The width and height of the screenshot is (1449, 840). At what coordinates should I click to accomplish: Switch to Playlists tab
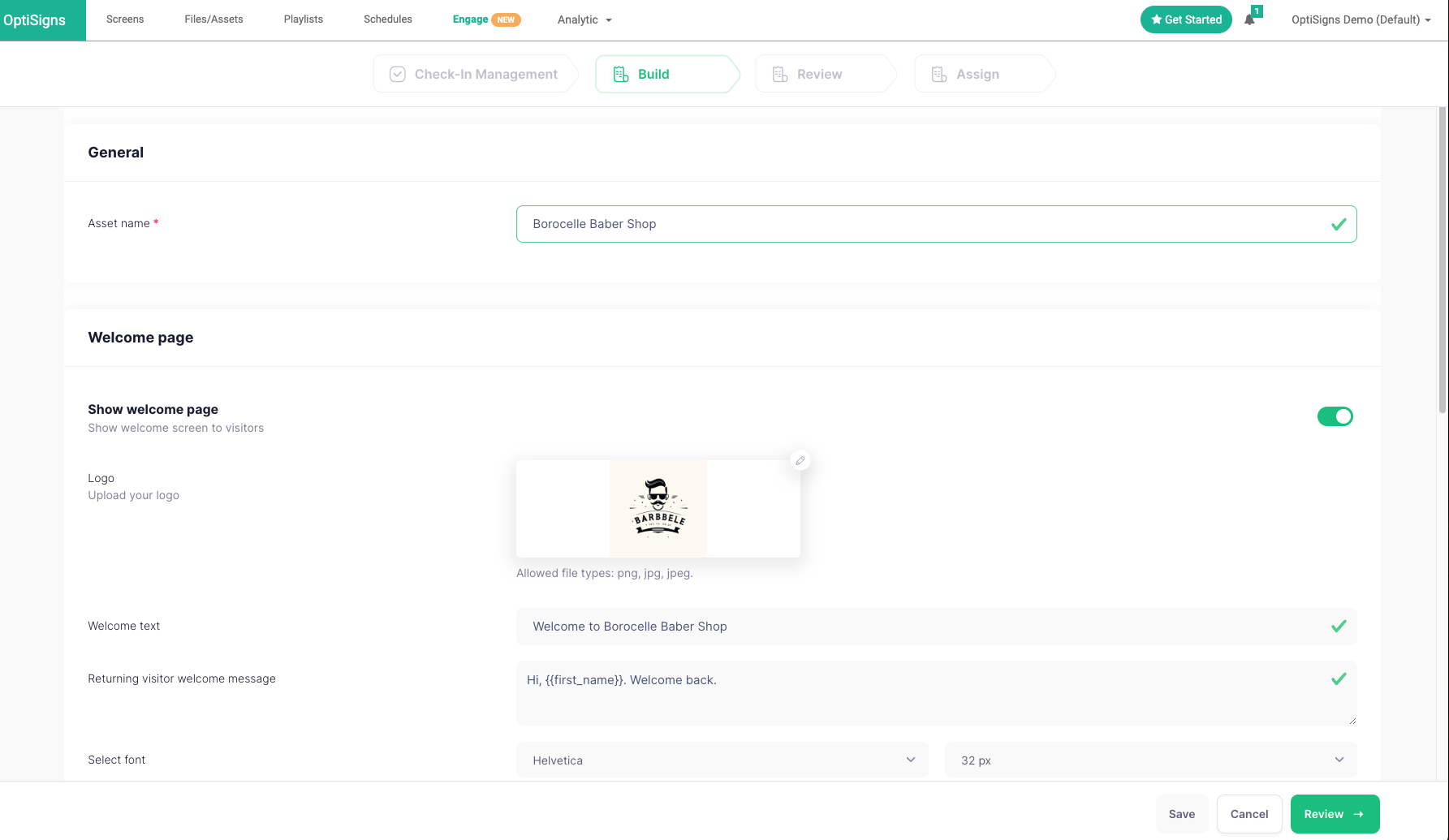[304, 19]
